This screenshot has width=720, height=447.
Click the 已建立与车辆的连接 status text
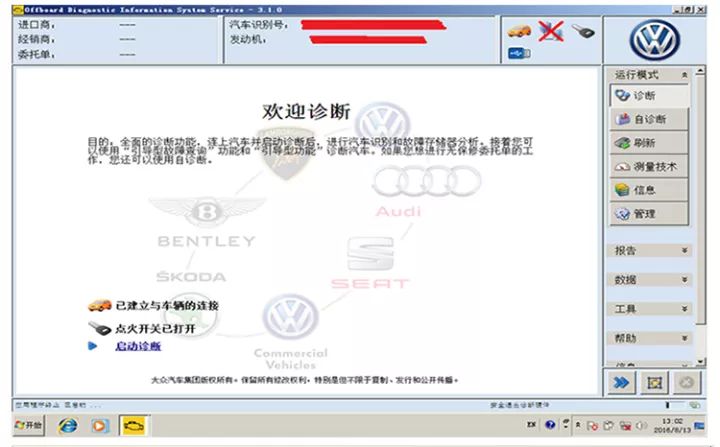(167, 306)
